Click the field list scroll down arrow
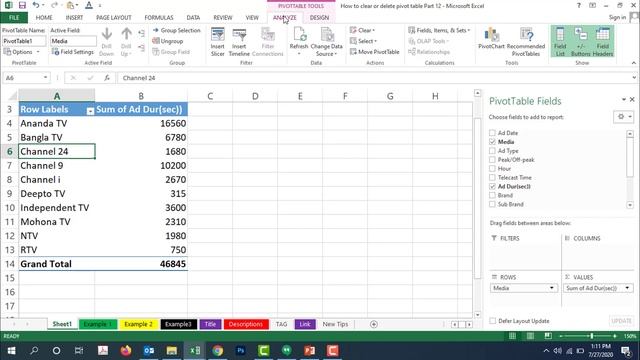This screenshot has width=640, height=360. click(x=630, y=205)
